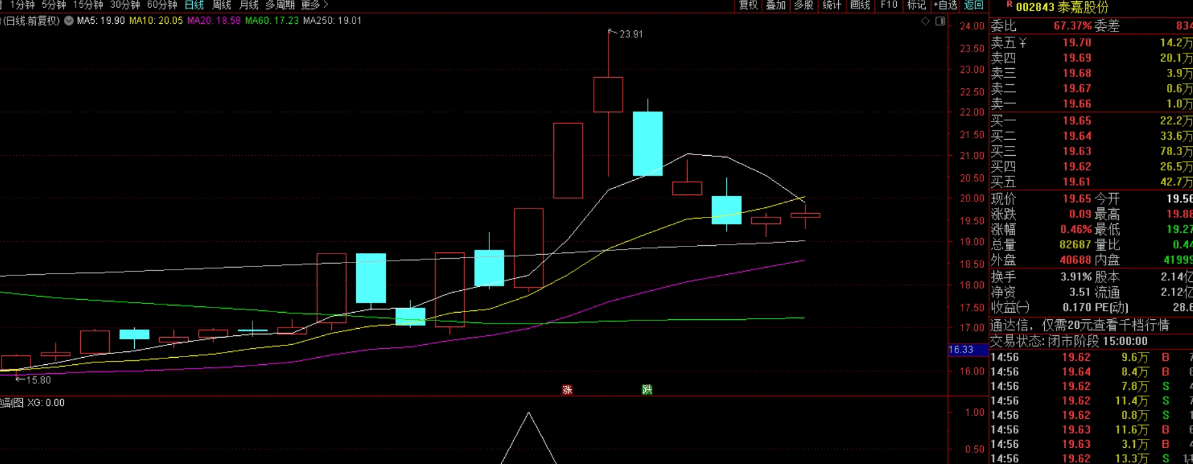This screenshot has width=1193, height=464.
Task: Click the 外盘 40688 value
Action: [1076, 260]
